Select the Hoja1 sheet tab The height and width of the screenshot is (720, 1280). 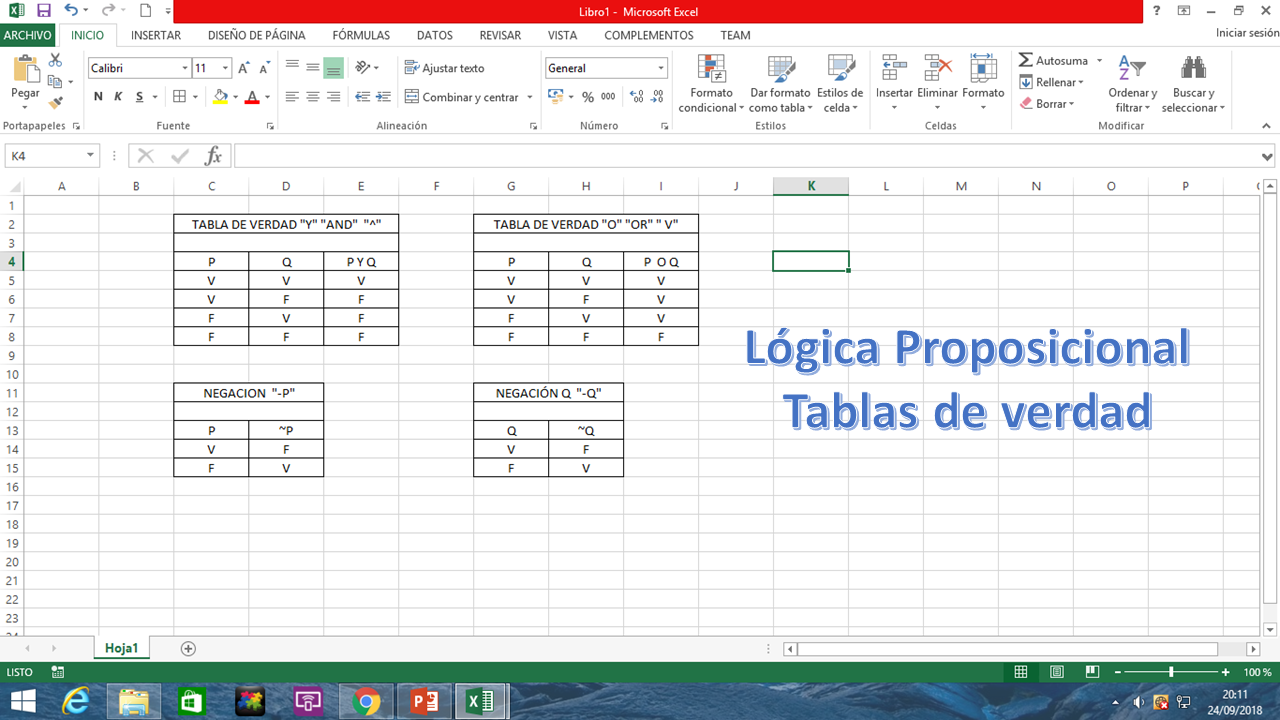(121, 647)
